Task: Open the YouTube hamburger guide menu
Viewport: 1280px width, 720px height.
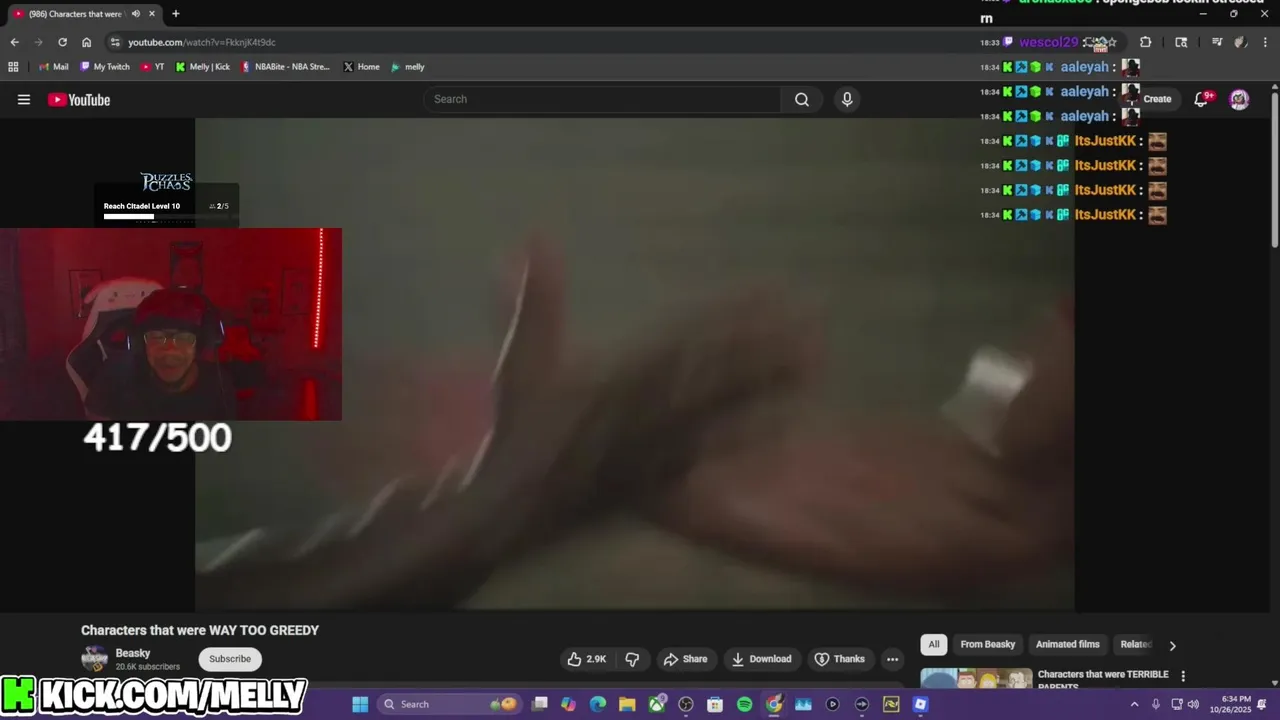Action: (24, 99)
